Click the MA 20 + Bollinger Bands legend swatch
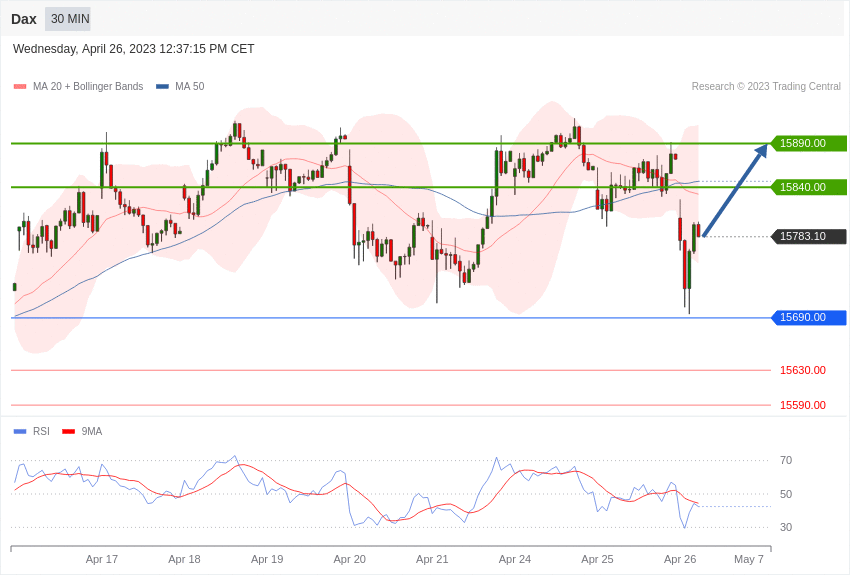 (x=20, y=87)
